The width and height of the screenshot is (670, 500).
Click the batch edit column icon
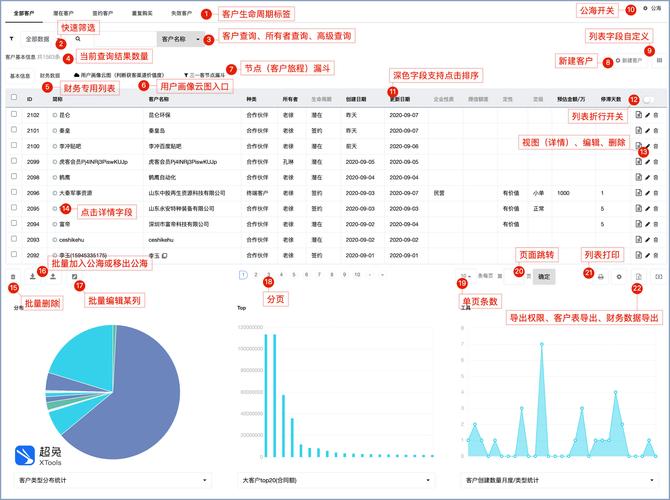tap(75, 276)
